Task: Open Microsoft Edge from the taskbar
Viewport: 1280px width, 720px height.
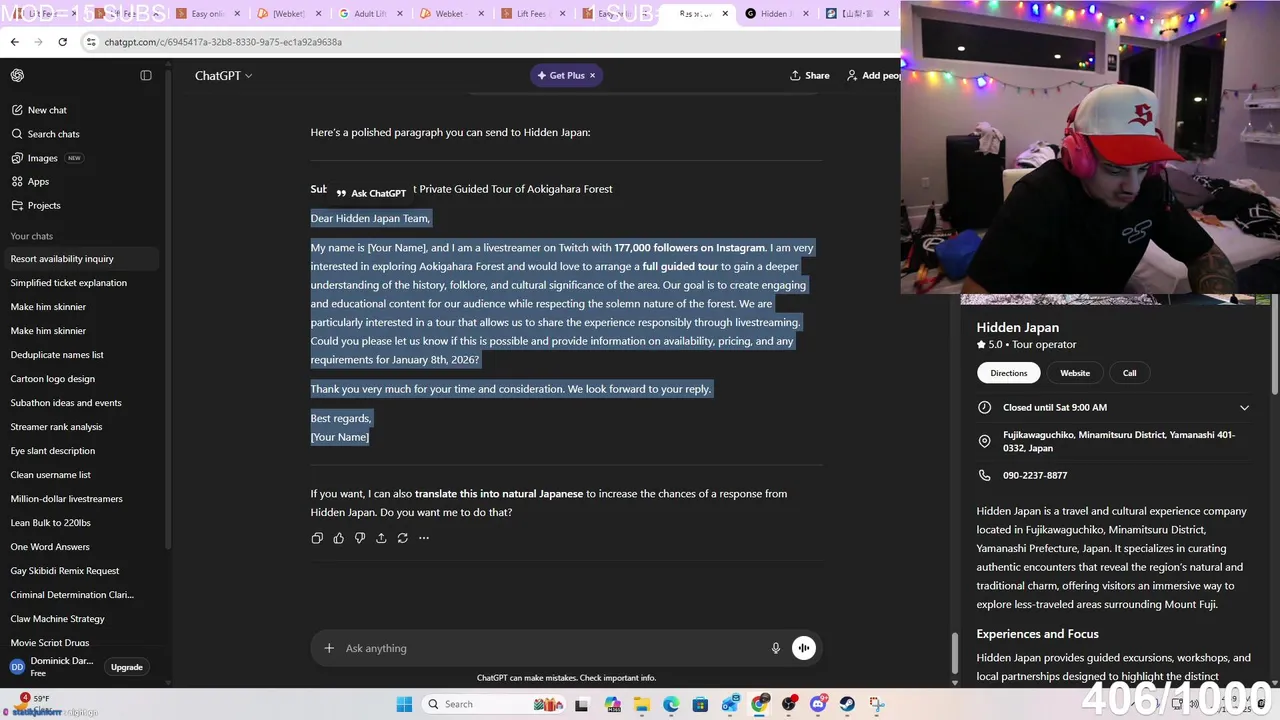Action: coord(671,704)
